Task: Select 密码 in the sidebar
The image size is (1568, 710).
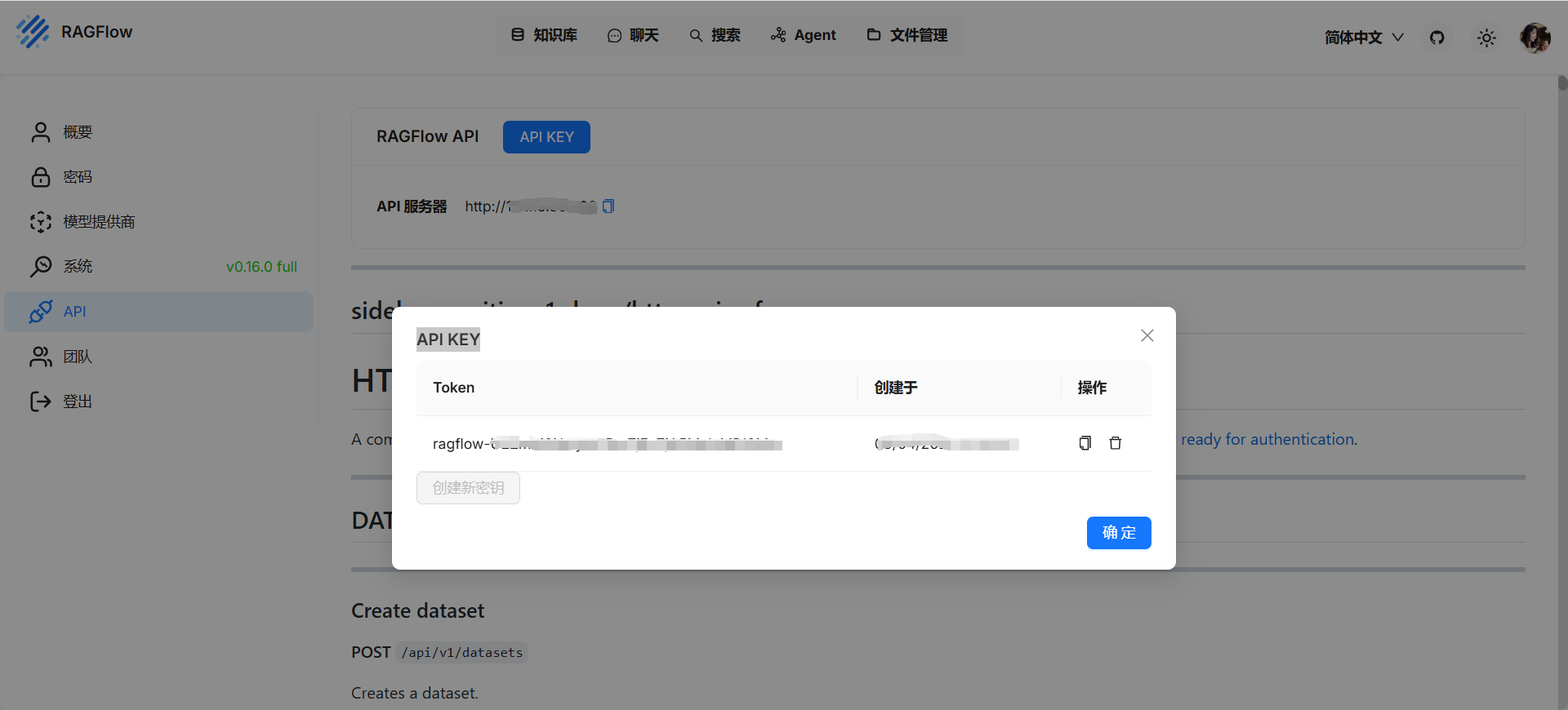Action: coord(159,177)
